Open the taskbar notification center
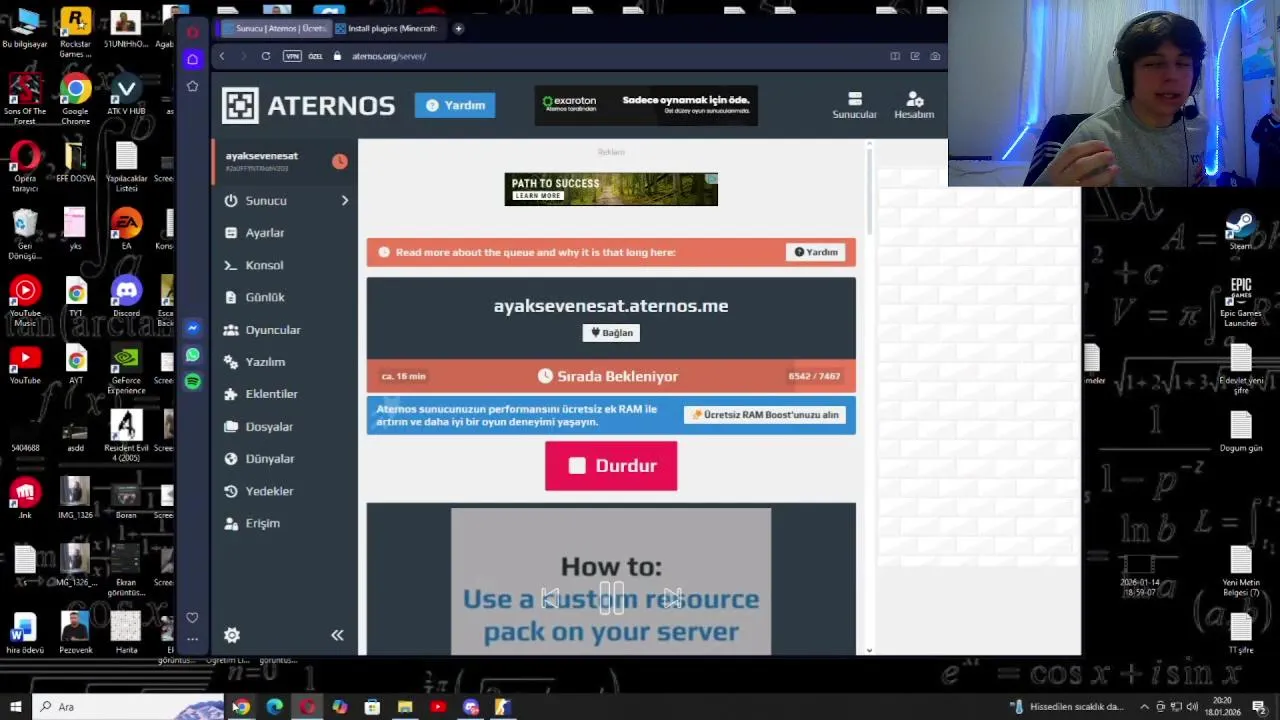 pos(1259,707)
